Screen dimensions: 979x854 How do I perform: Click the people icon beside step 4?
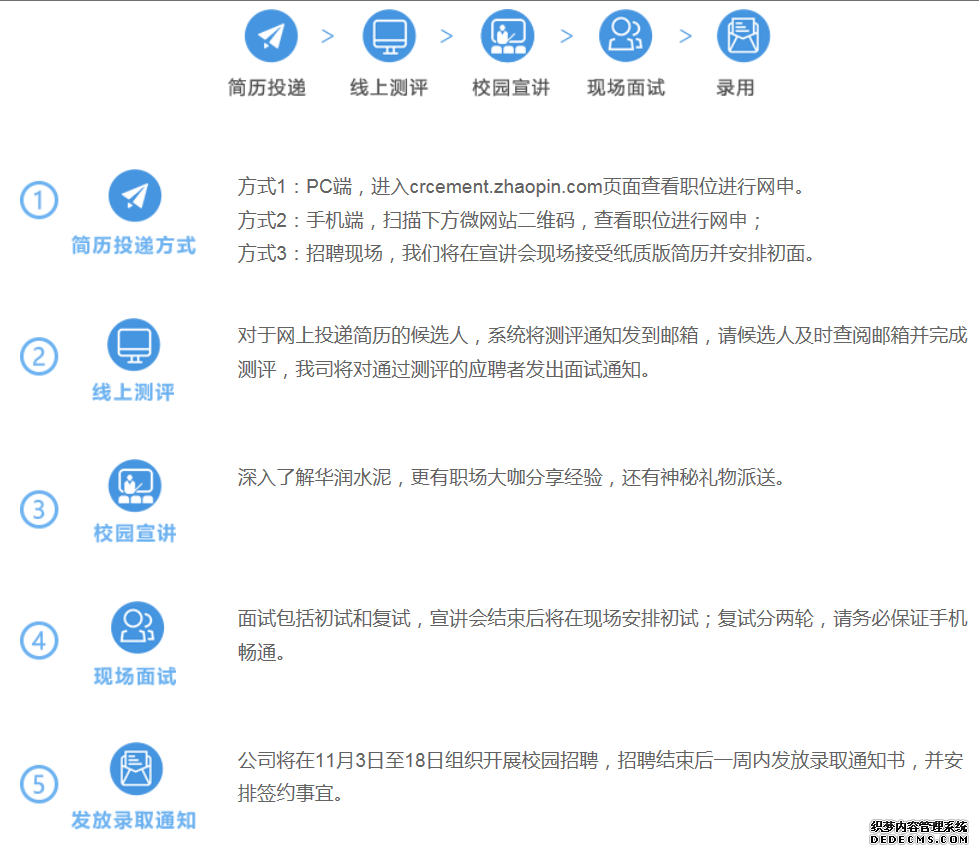pyautogui.click(x=137, y=628)
